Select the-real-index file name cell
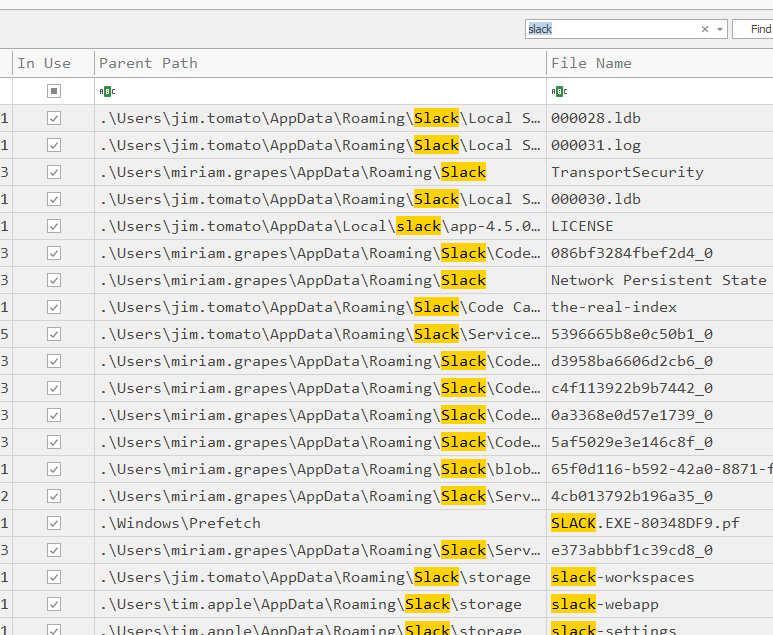 coord(614,307)
